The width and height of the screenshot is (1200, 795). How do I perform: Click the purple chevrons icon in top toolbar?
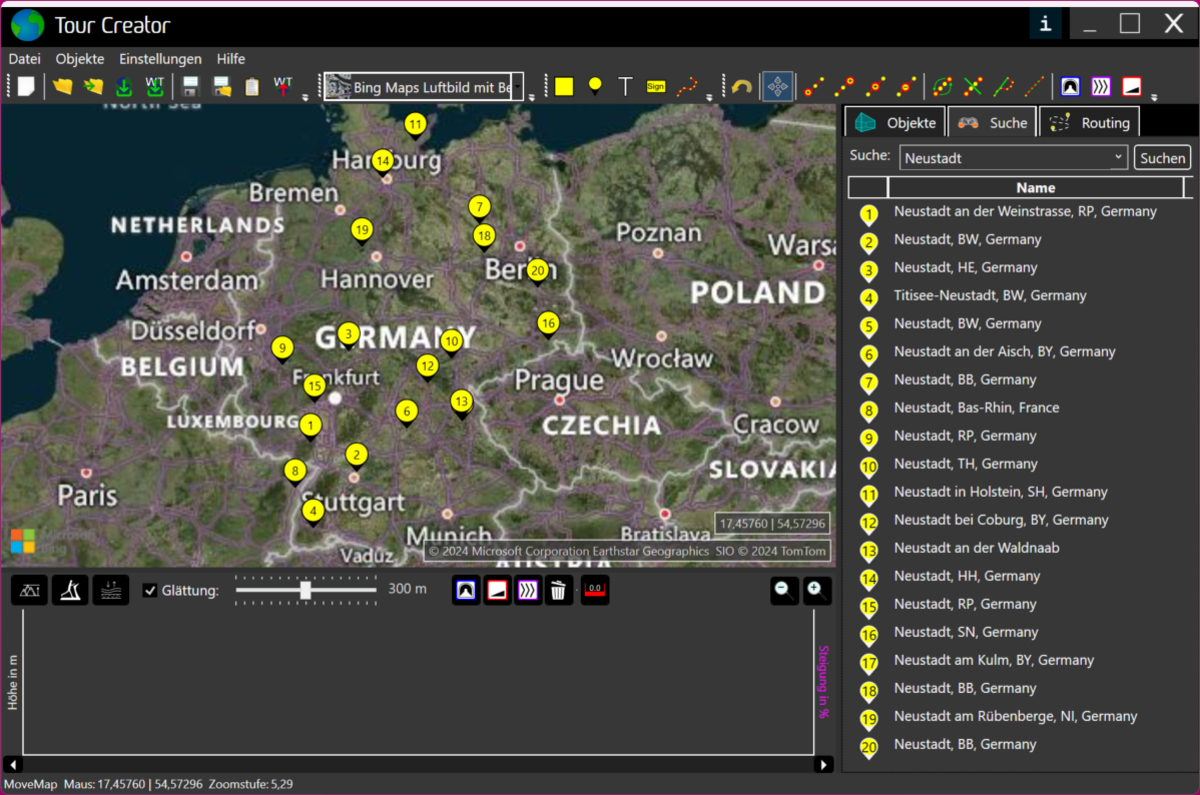point(1101,87)
